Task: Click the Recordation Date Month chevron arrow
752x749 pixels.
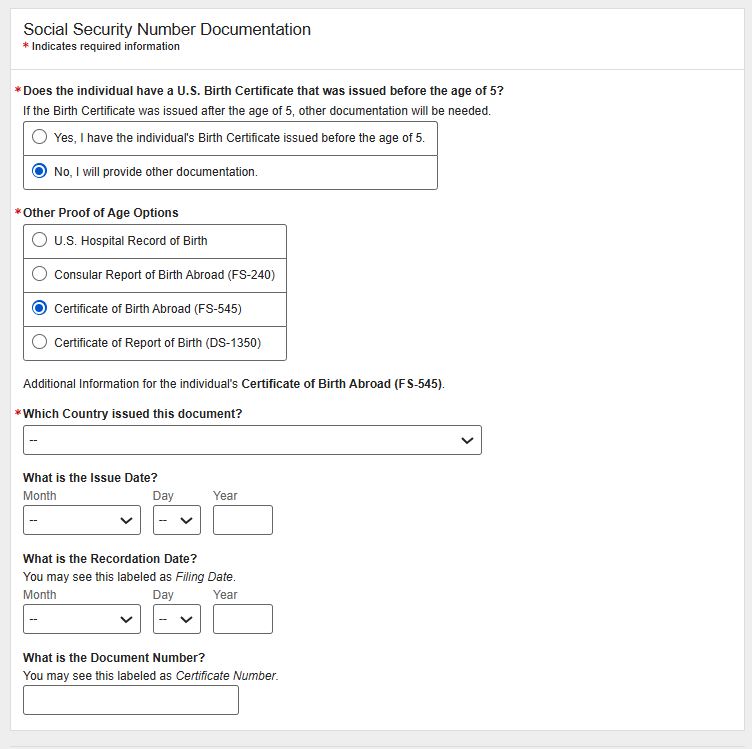Action: (126, 619)
